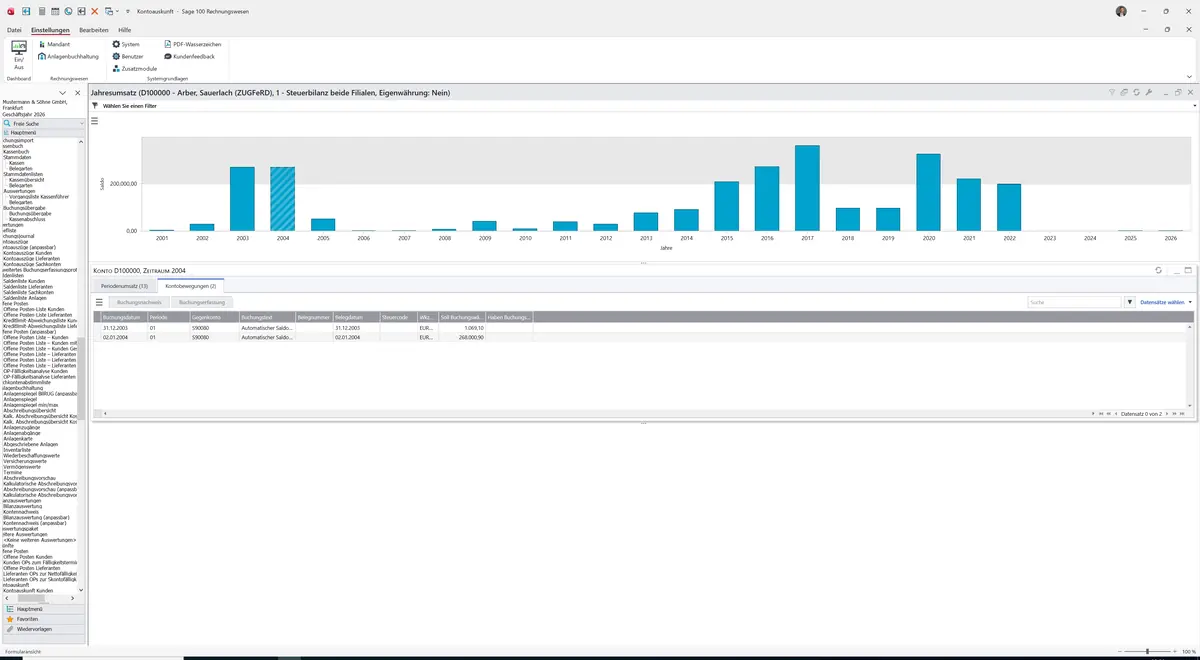The height and width of the screenshot is (660, 1200).
Task: Click the calendar icon in quick access toolbar
Action: pos(54,10)
